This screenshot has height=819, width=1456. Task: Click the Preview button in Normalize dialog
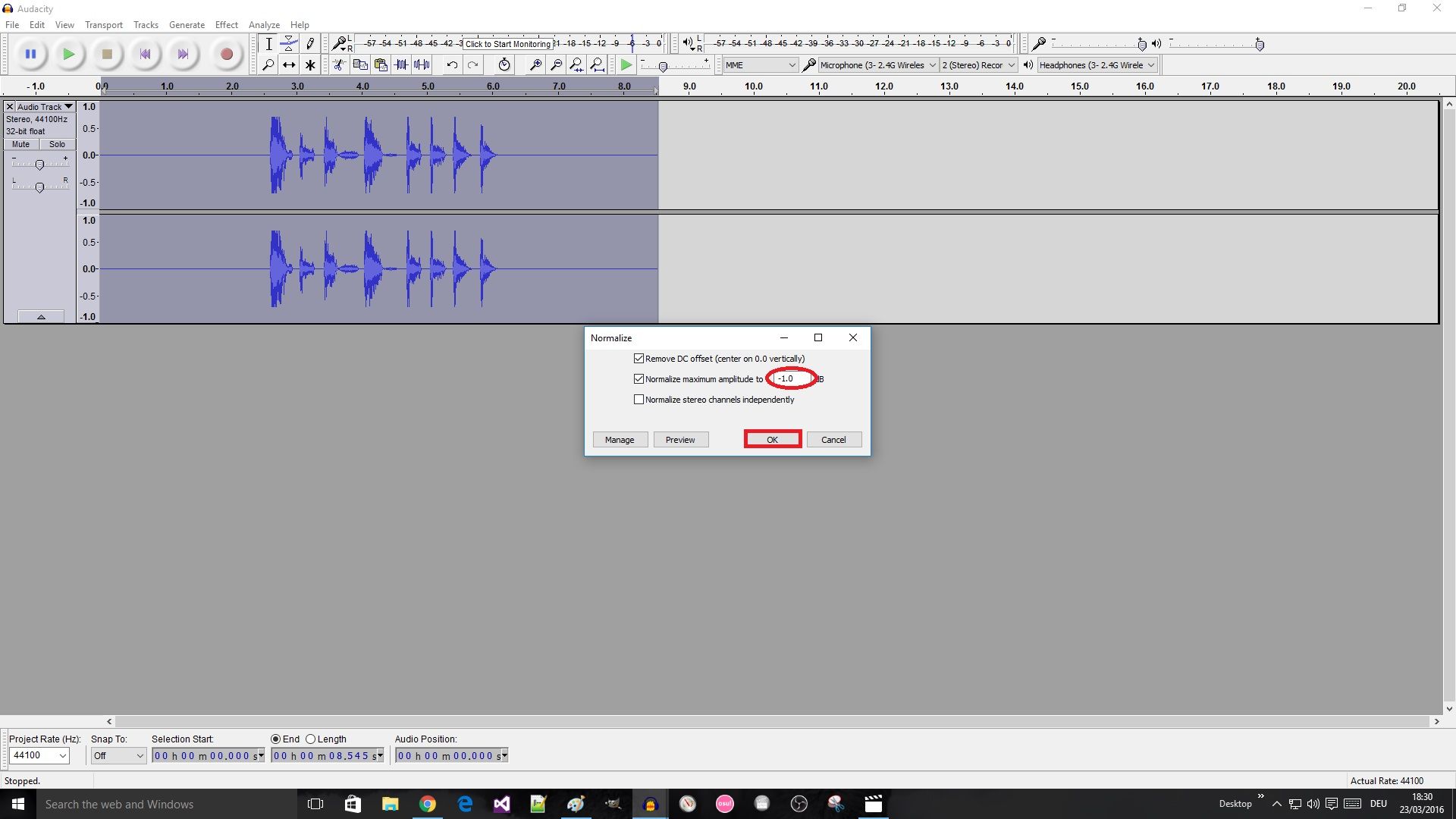click(x=680, y=439)
